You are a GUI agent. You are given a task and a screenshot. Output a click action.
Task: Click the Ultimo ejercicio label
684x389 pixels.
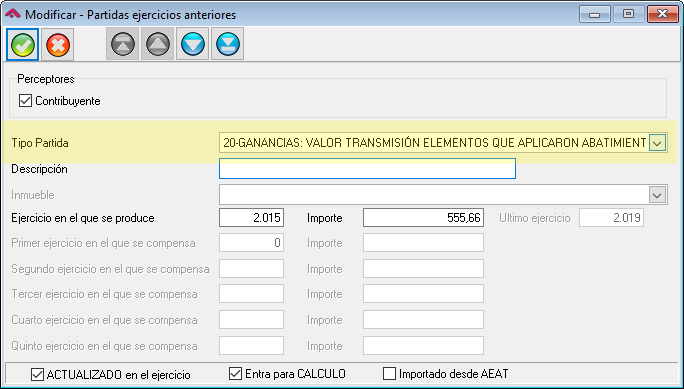tap(535, 218)
